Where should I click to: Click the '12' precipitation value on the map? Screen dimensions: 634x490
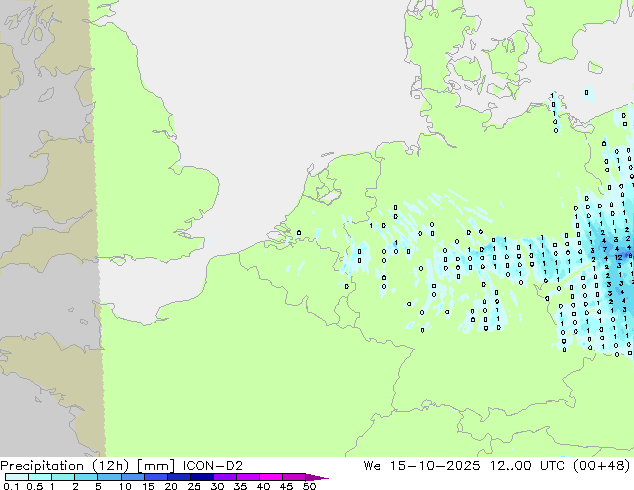click(619, 257)
